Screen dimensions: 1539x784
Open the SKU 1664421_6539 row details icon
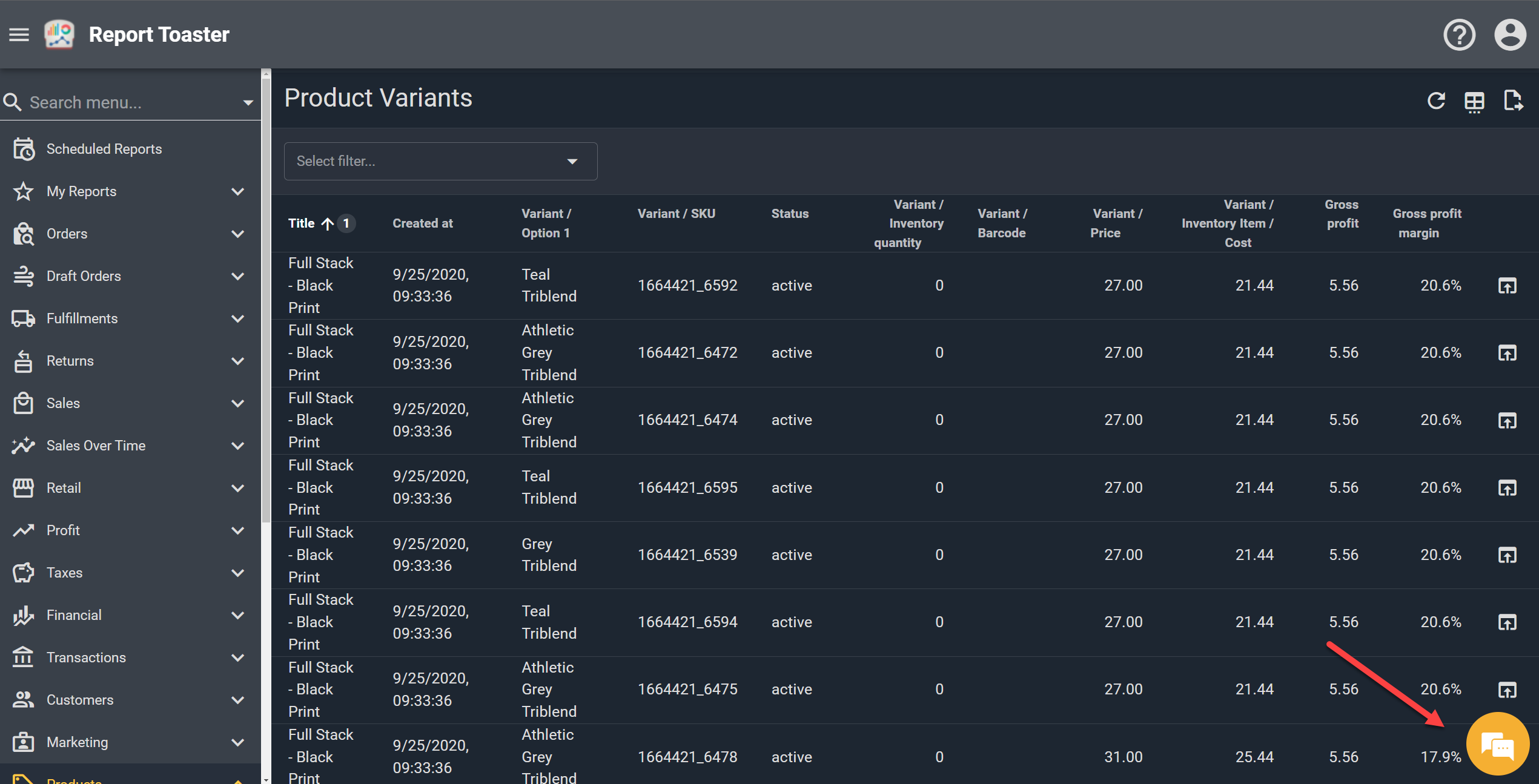click(x=1507, y=555)
